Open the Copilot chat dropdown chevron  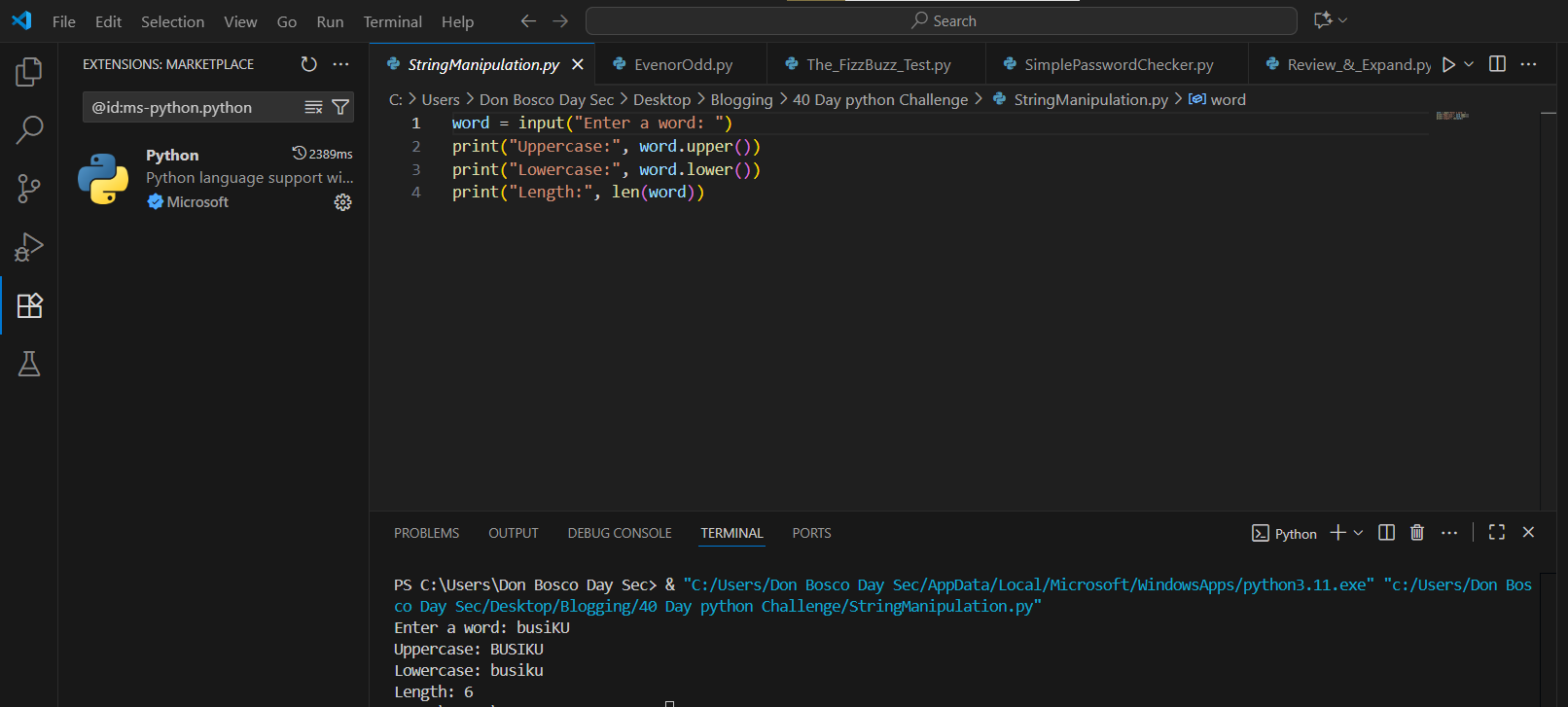tap(1343, 20)
